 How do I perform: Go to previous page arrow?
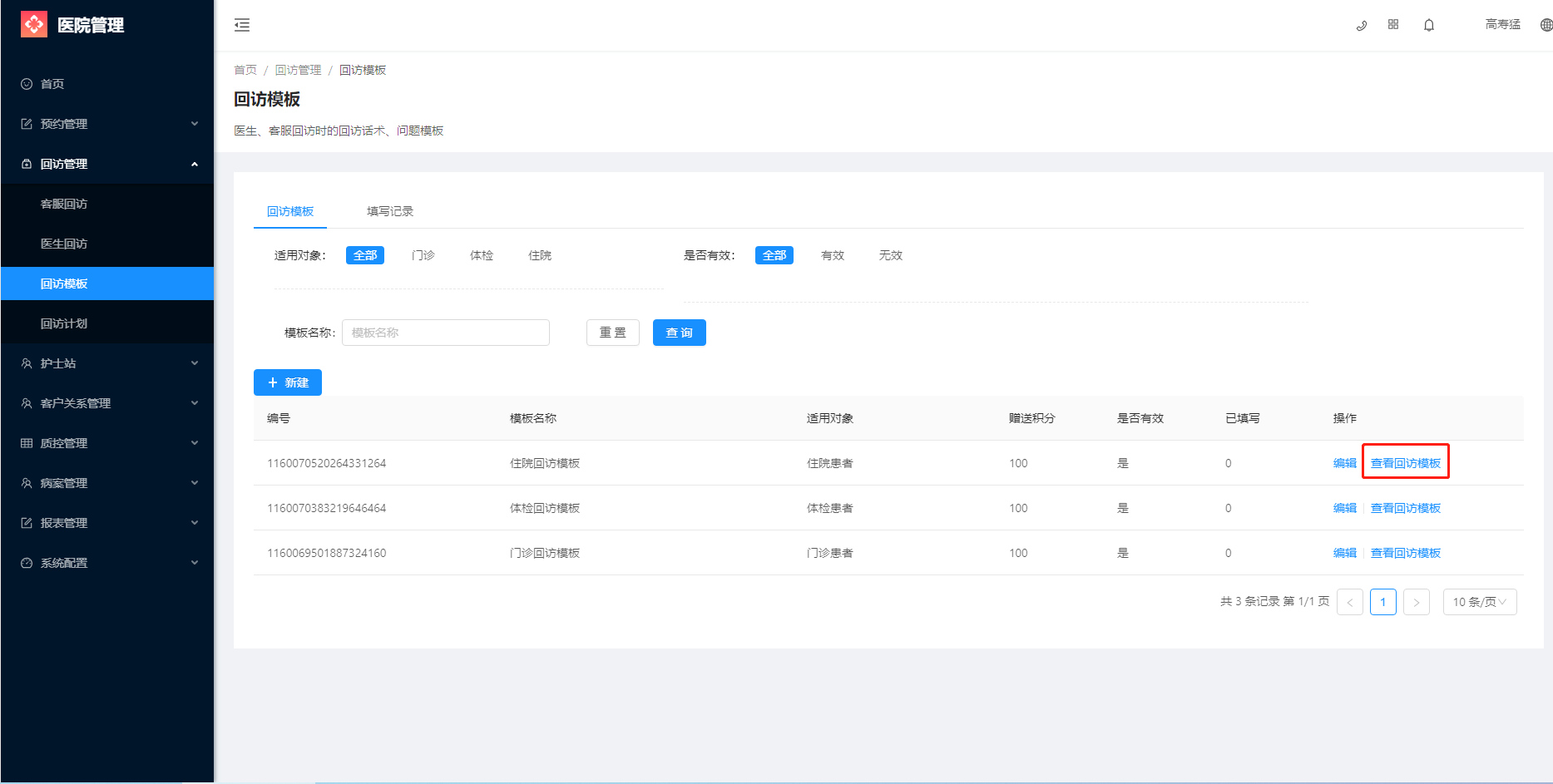1350,602
